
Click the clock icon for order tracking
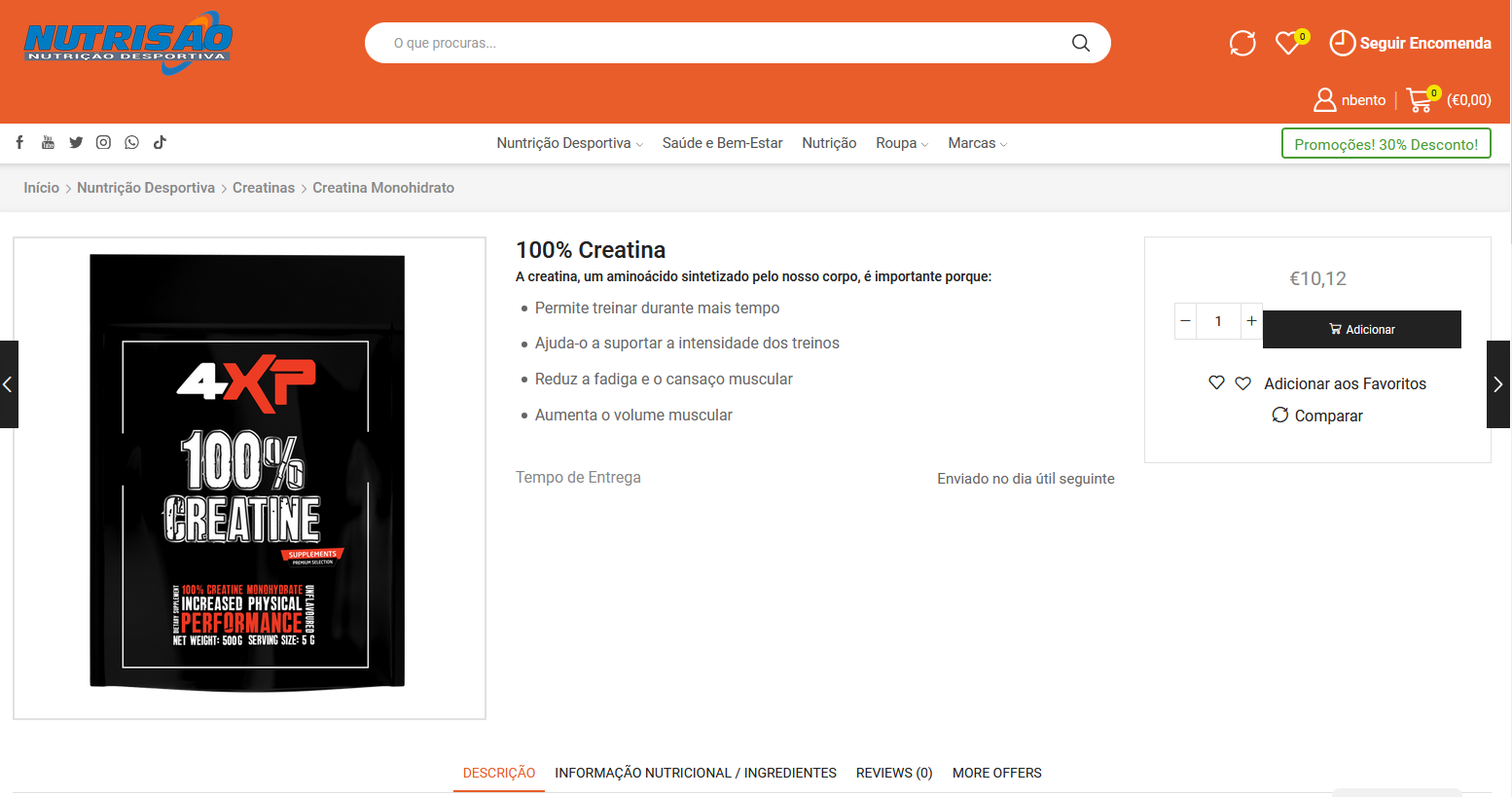pos(1342,43)
